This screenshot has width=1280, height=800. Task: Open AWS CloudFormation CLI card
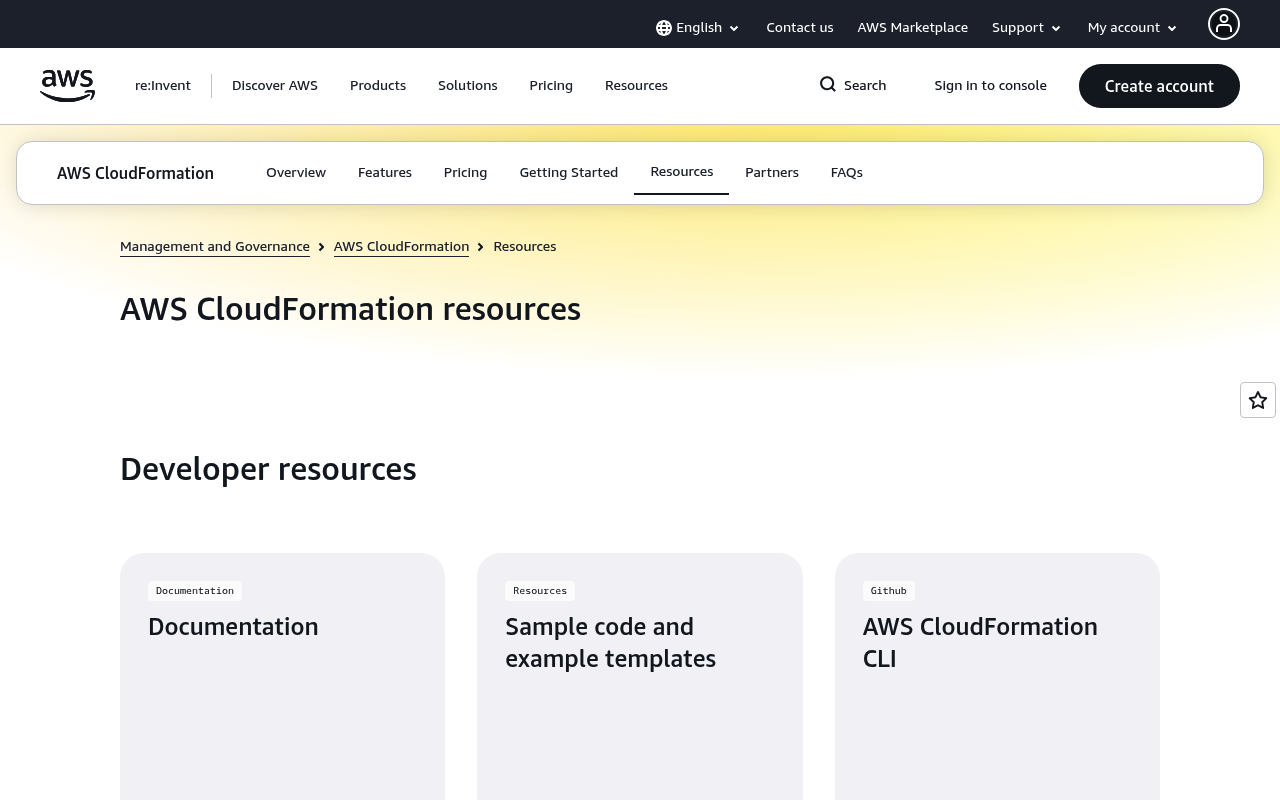pos(997,676)
